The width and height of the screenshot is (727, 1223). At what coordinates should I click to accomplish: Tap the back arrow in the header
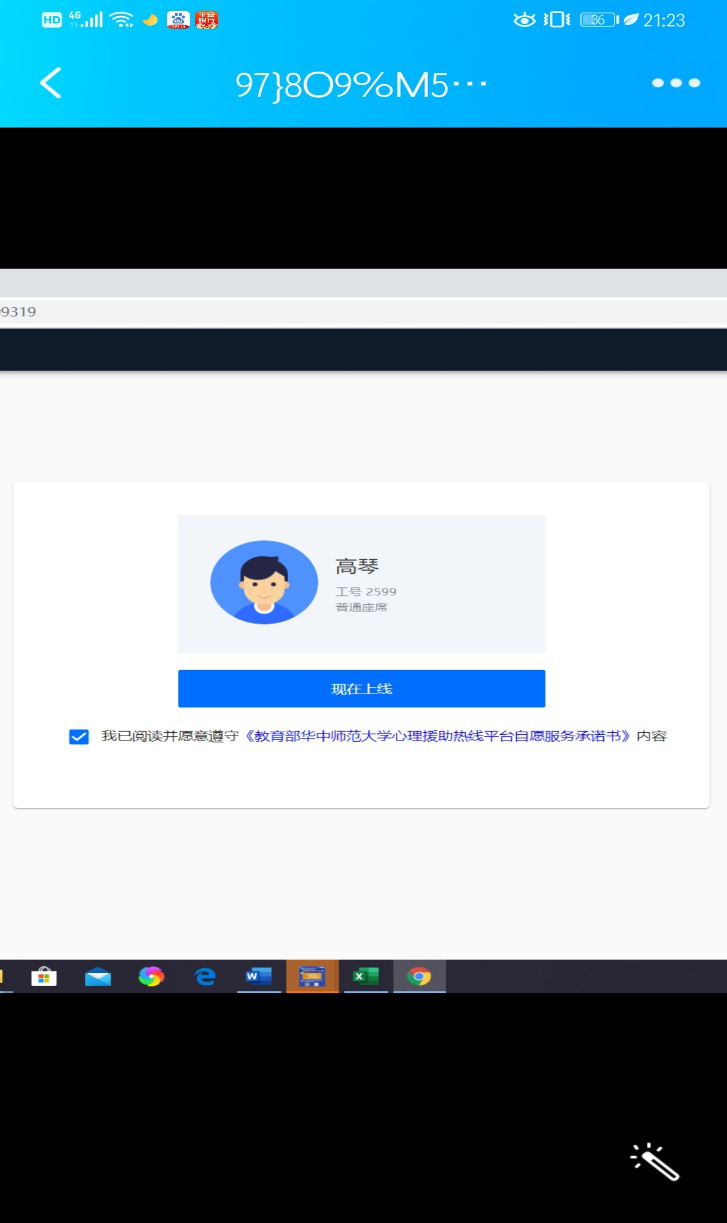click(51, 83)
